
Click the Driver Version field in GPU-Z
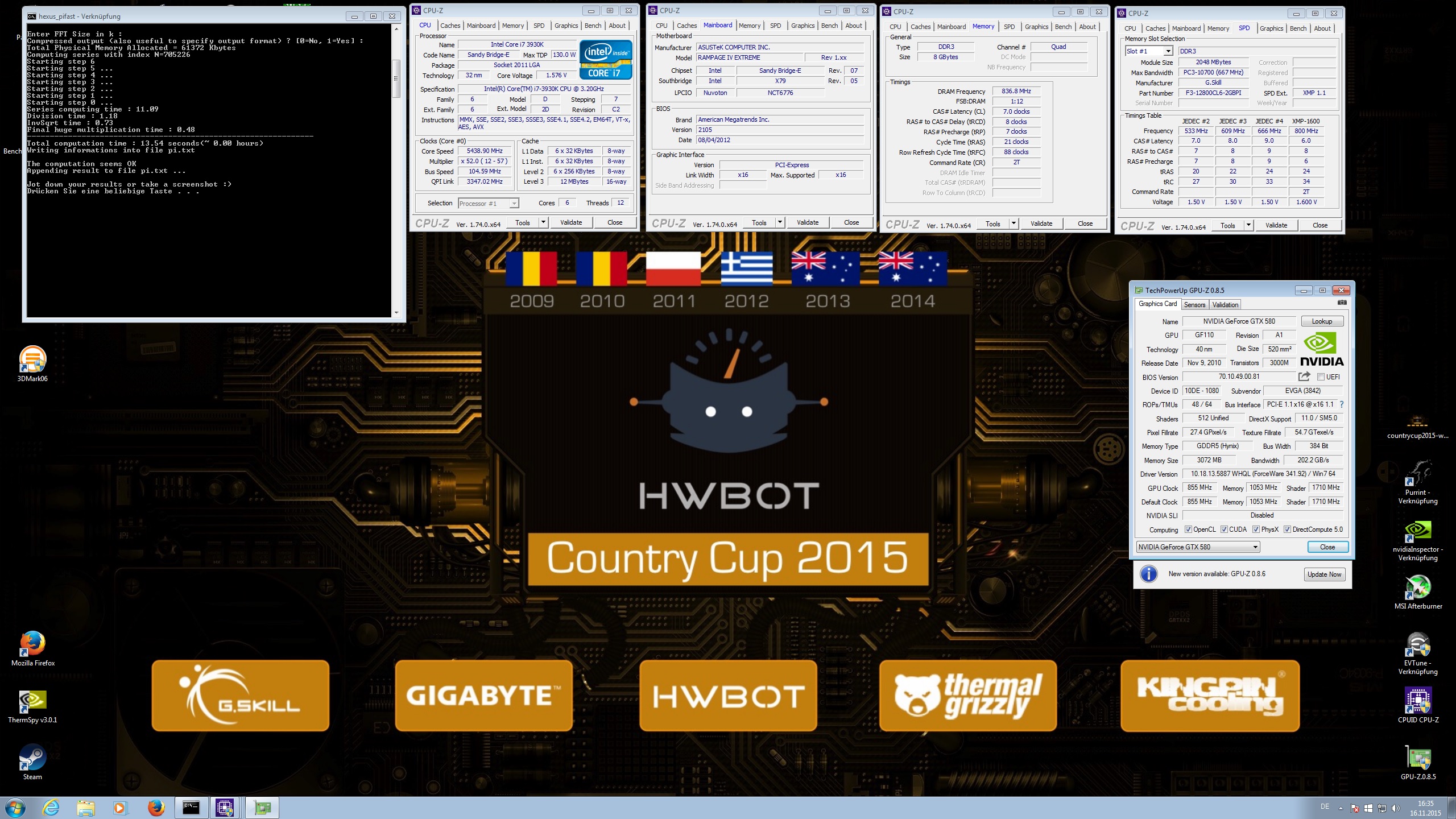[x=1262, y=474]
